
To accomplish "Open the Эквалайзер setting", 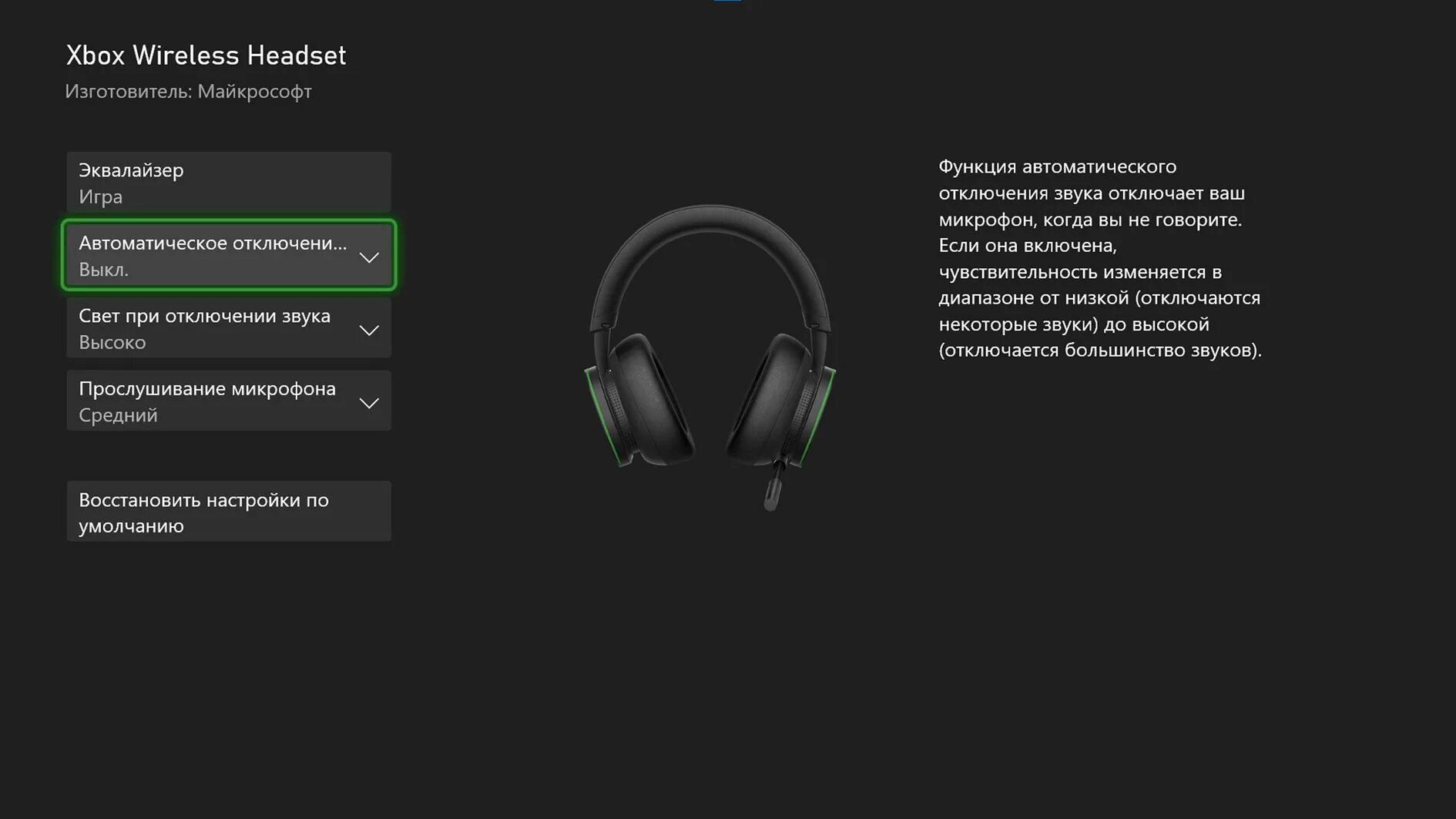I will point(229,183).
